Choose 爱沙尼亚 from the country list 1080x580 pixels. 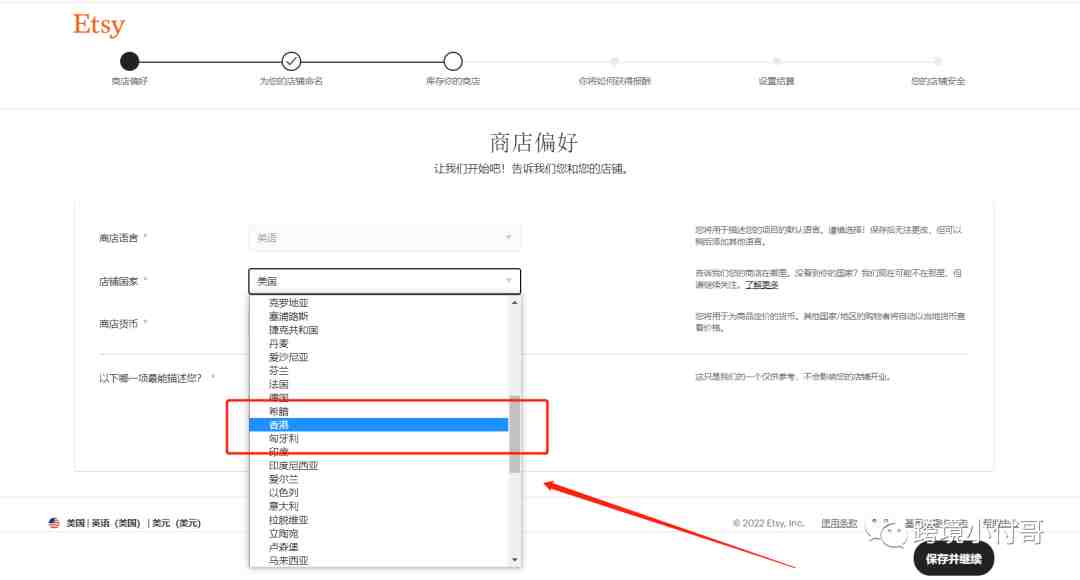click(x=378, y=357)
